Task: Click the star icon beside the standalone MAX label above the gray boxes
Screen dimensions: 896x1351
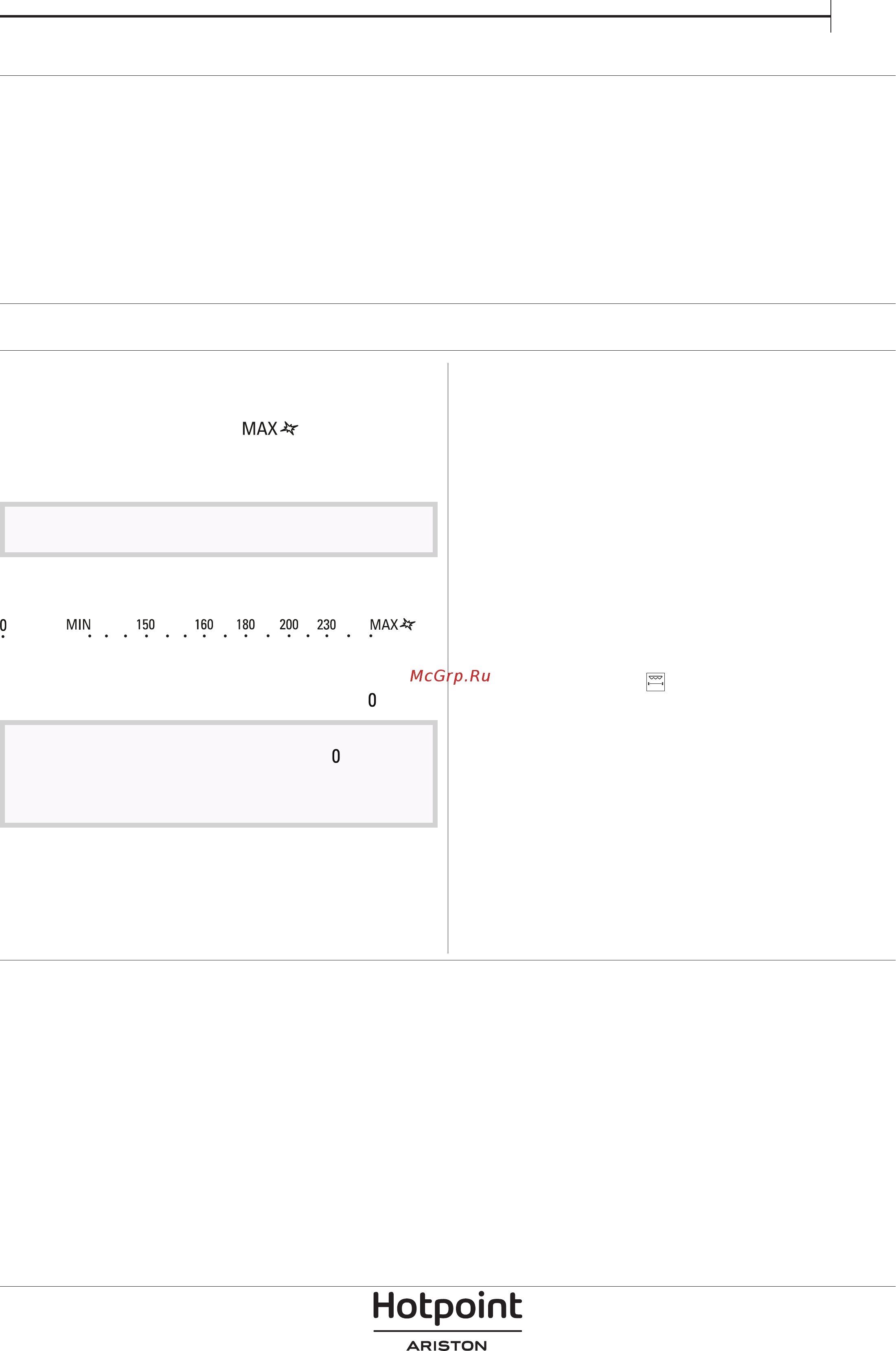Action: click(x=289, y=428)
